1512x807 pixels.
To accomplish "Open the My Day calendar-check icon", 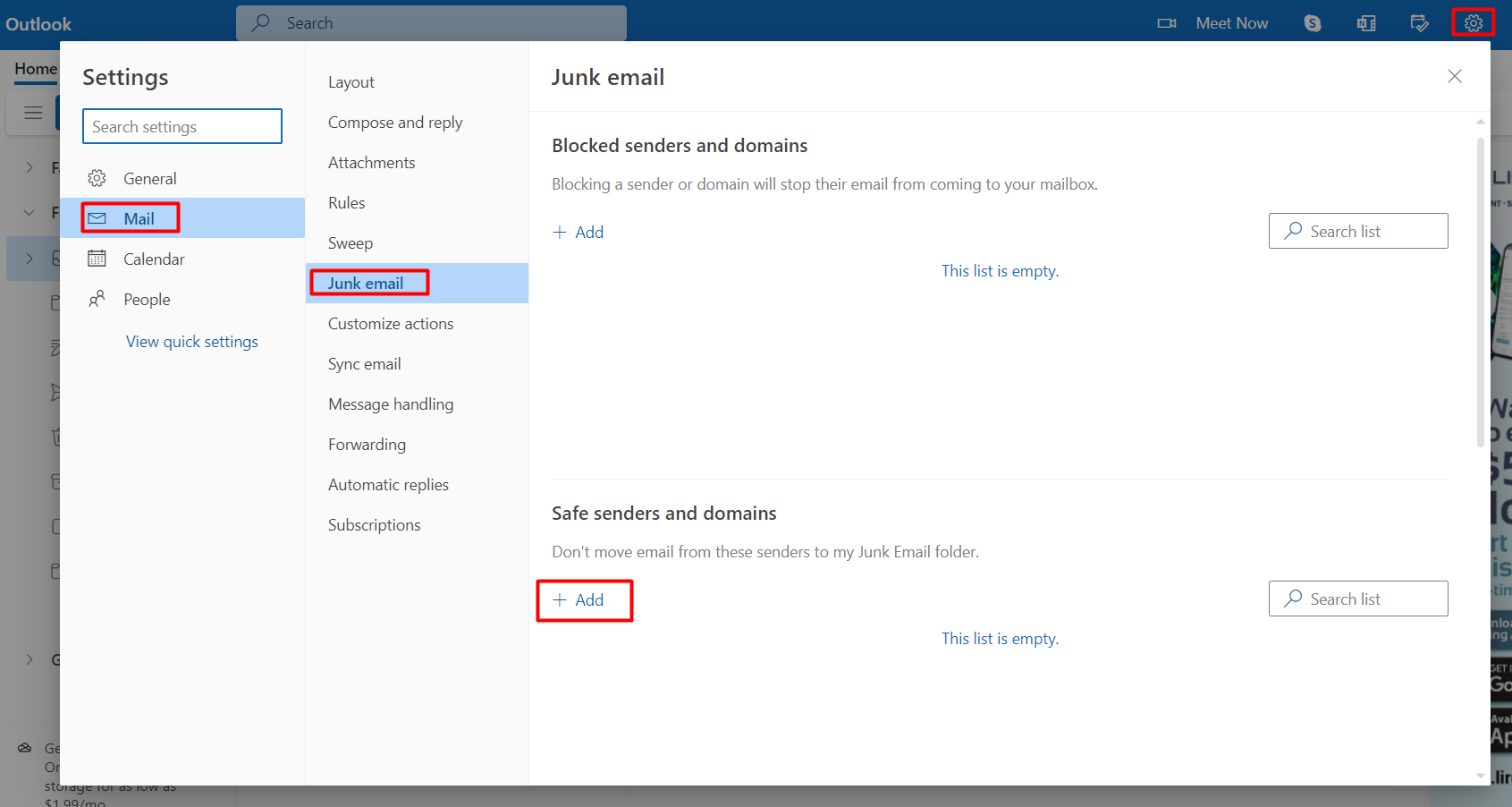I will 1419,23.
